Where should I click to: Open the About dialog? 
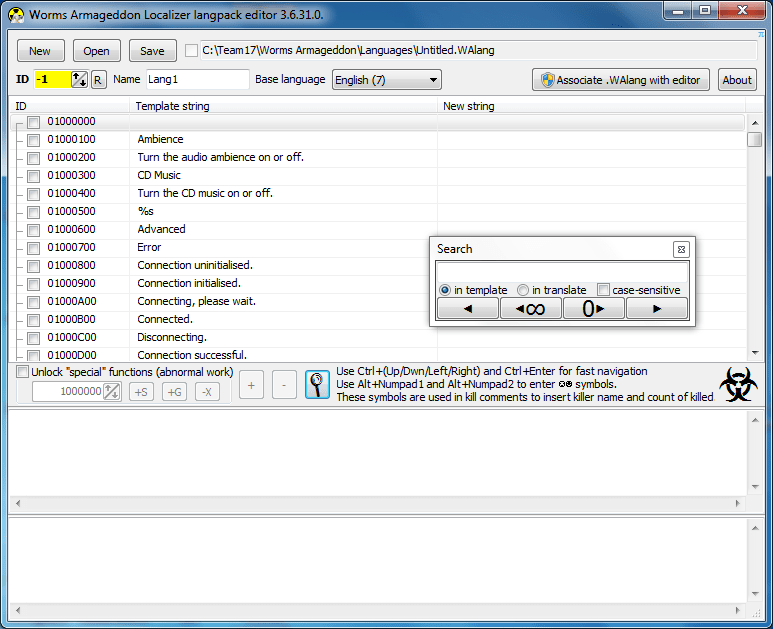click(737, 80)
